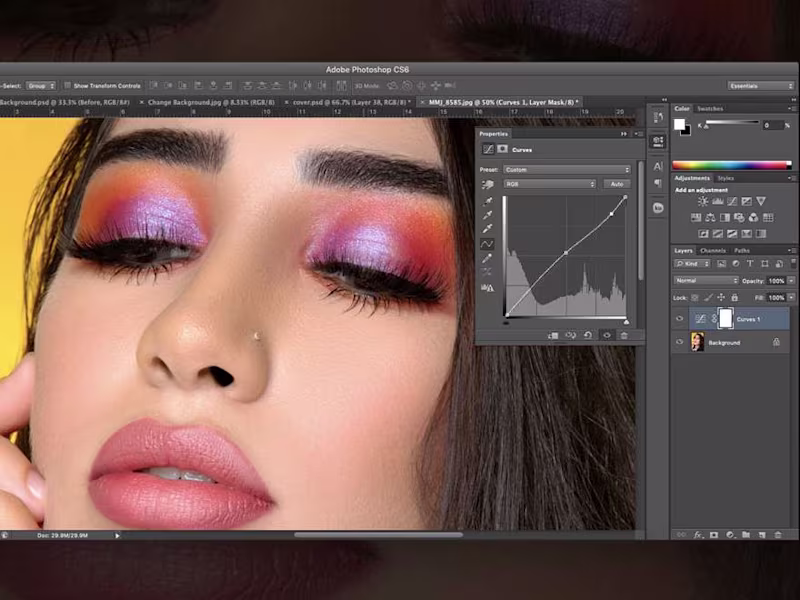Delete the adjustment with the trash icon
Viewport: 800px width, 600px height.
(625, 334)
